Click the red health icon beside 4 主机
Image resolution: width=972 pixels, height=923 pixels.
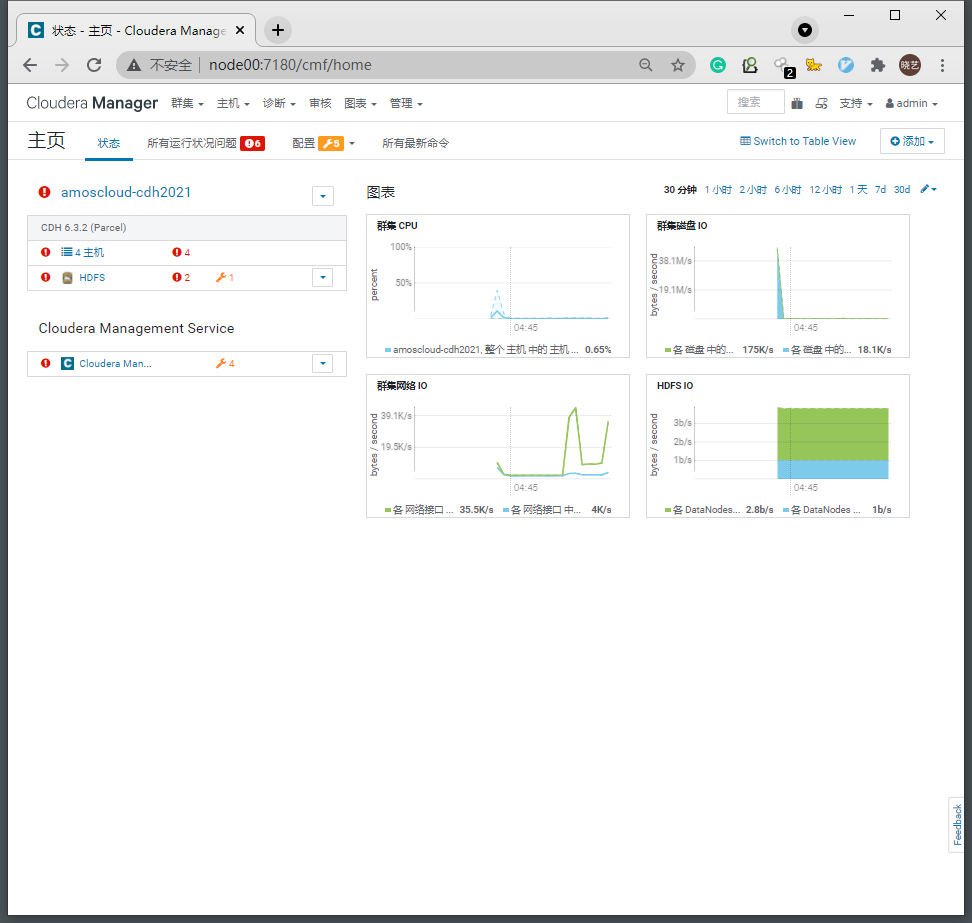tap(46, 252)
